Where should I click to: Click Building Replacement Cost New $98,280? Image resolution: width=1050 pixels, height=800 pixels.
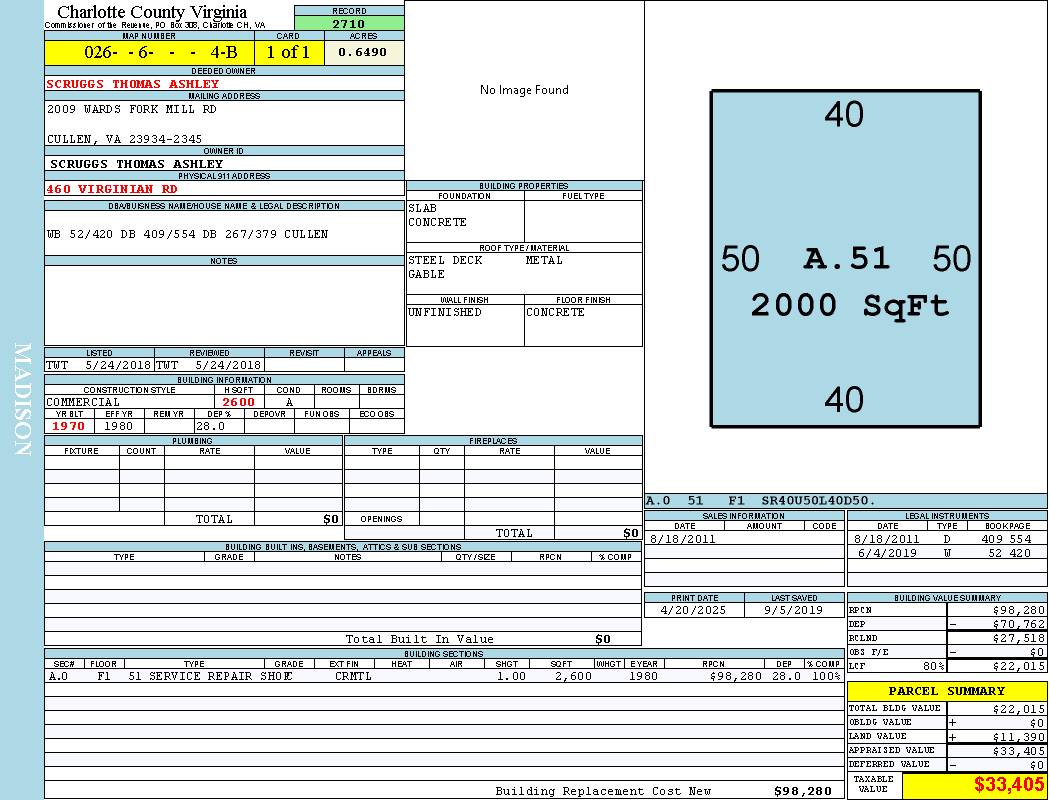(803, 791)
